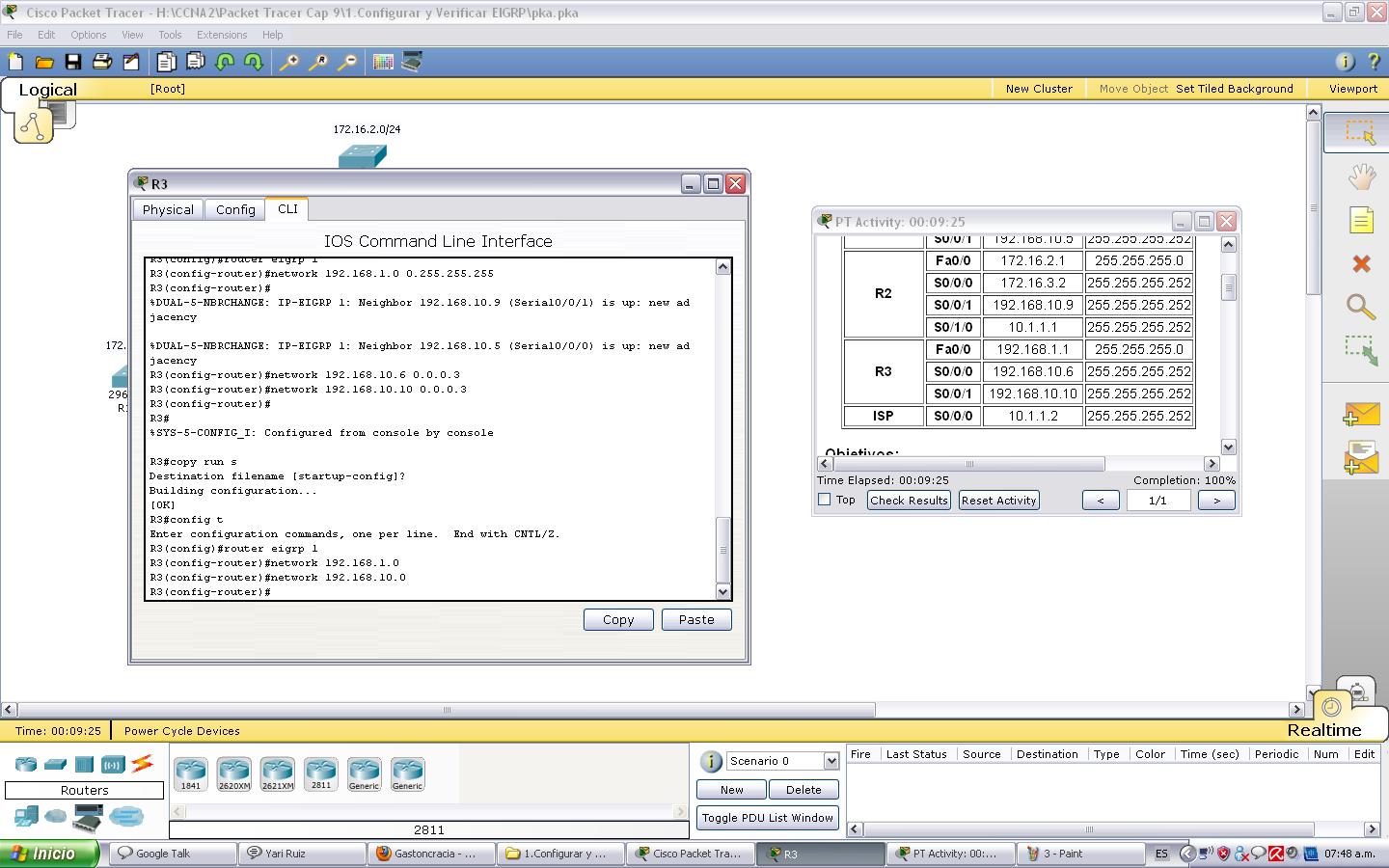
Task: Click New scenario button
Action: (731, 789)
